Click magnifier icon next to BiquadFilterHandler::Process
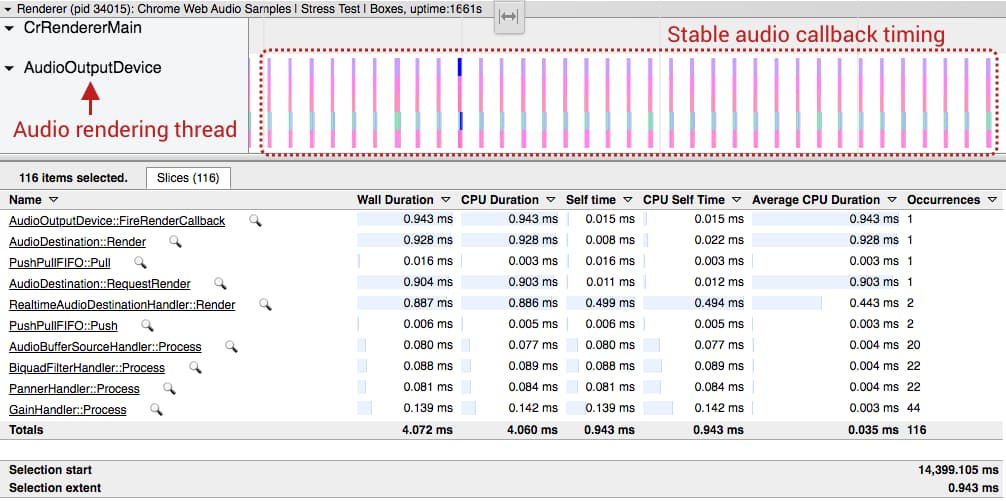Image resolution: width=1006 pixels, height=501 pixels. click(x=195, y=367)
